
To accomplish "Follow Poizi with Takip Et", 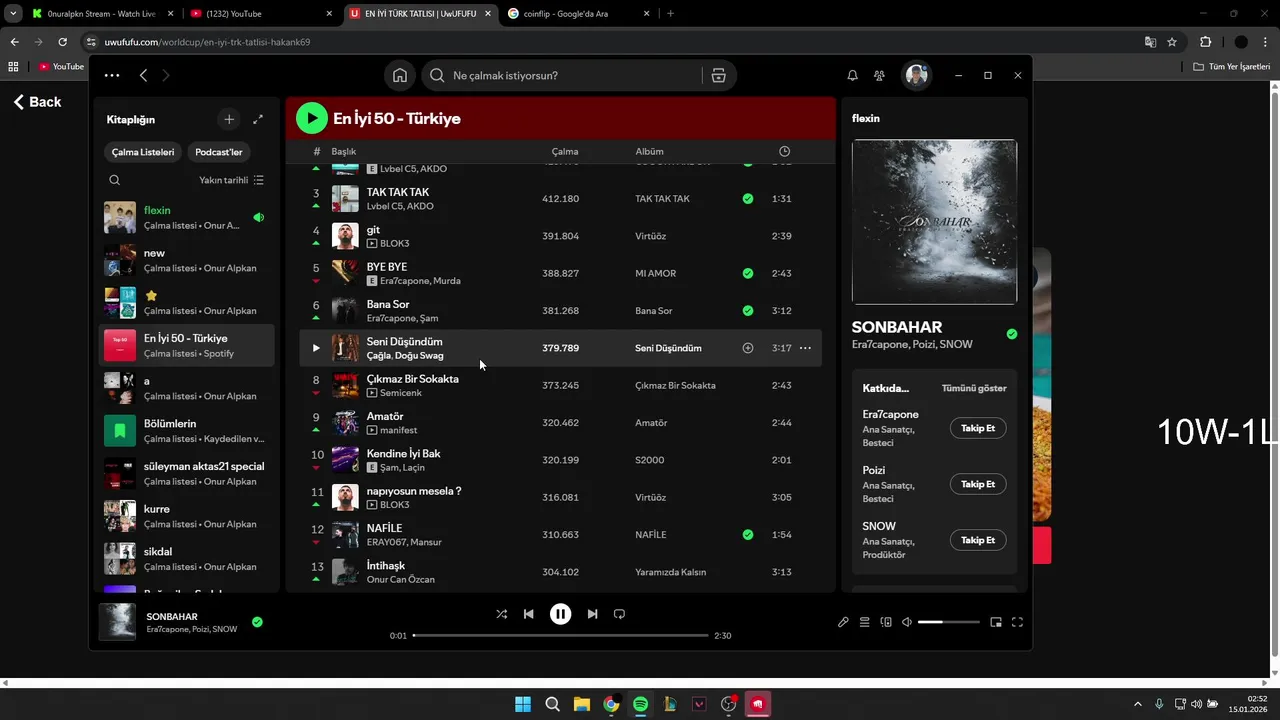I will click(978, 484).
